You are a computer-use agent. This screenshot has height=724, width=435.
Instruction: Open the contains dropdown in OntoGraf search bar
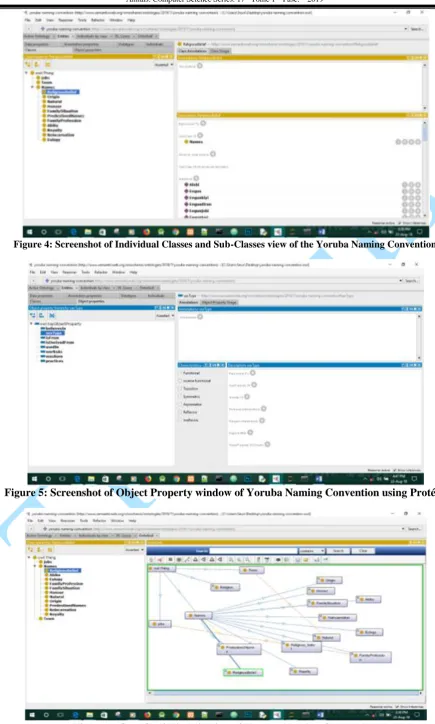(x=312, y=551)
